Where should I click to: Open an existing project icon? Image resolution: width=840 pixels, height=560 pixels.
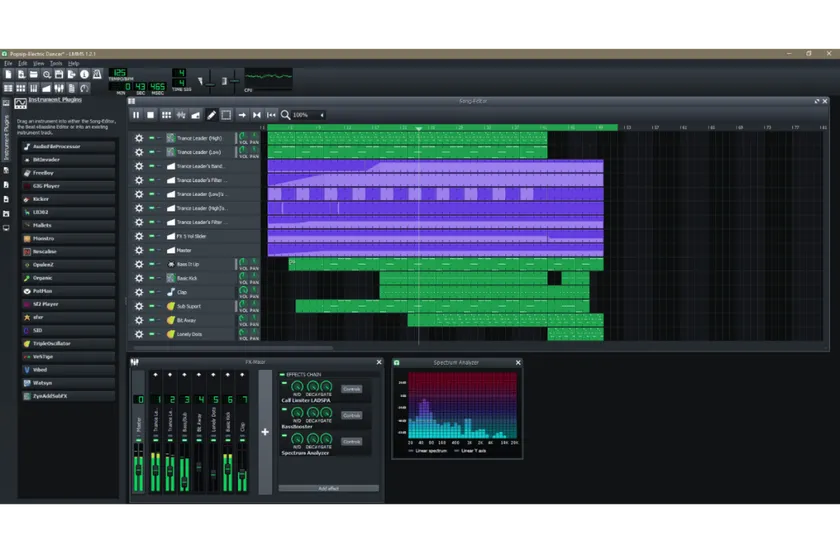(34, 74)
